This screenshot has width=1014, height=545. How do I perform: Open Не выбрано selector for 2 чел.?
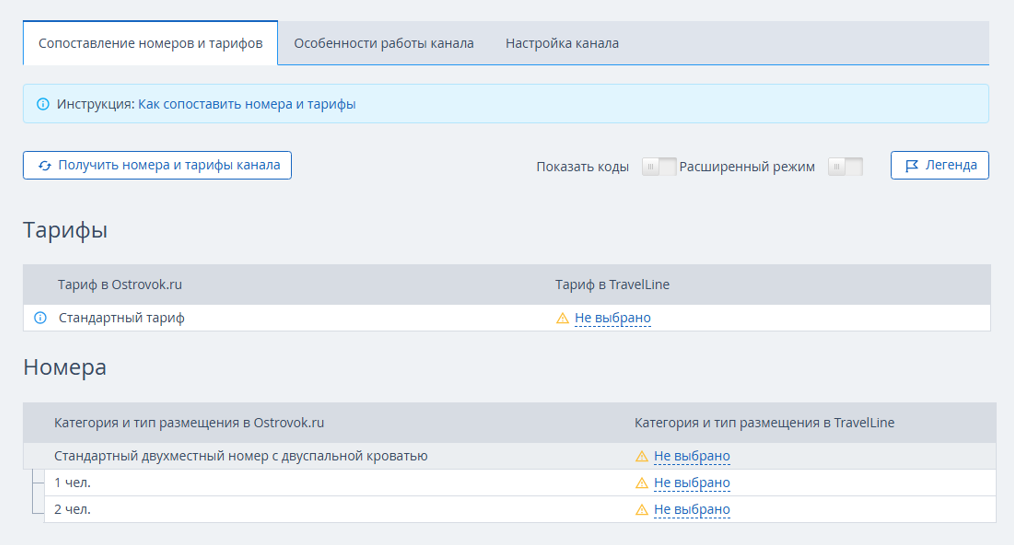tap(692, 510)
